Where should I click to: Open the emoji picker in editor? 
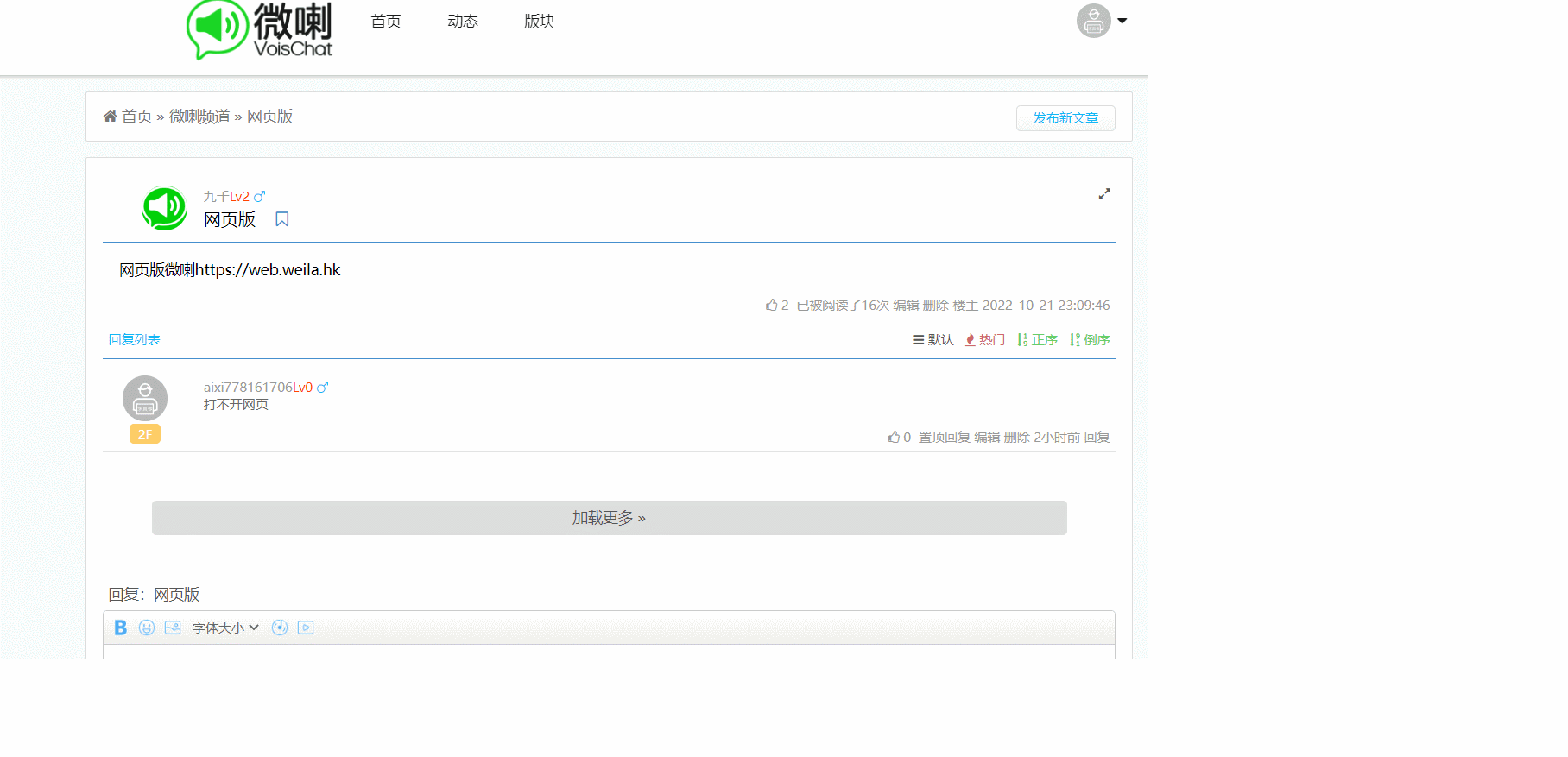point(147,628)
